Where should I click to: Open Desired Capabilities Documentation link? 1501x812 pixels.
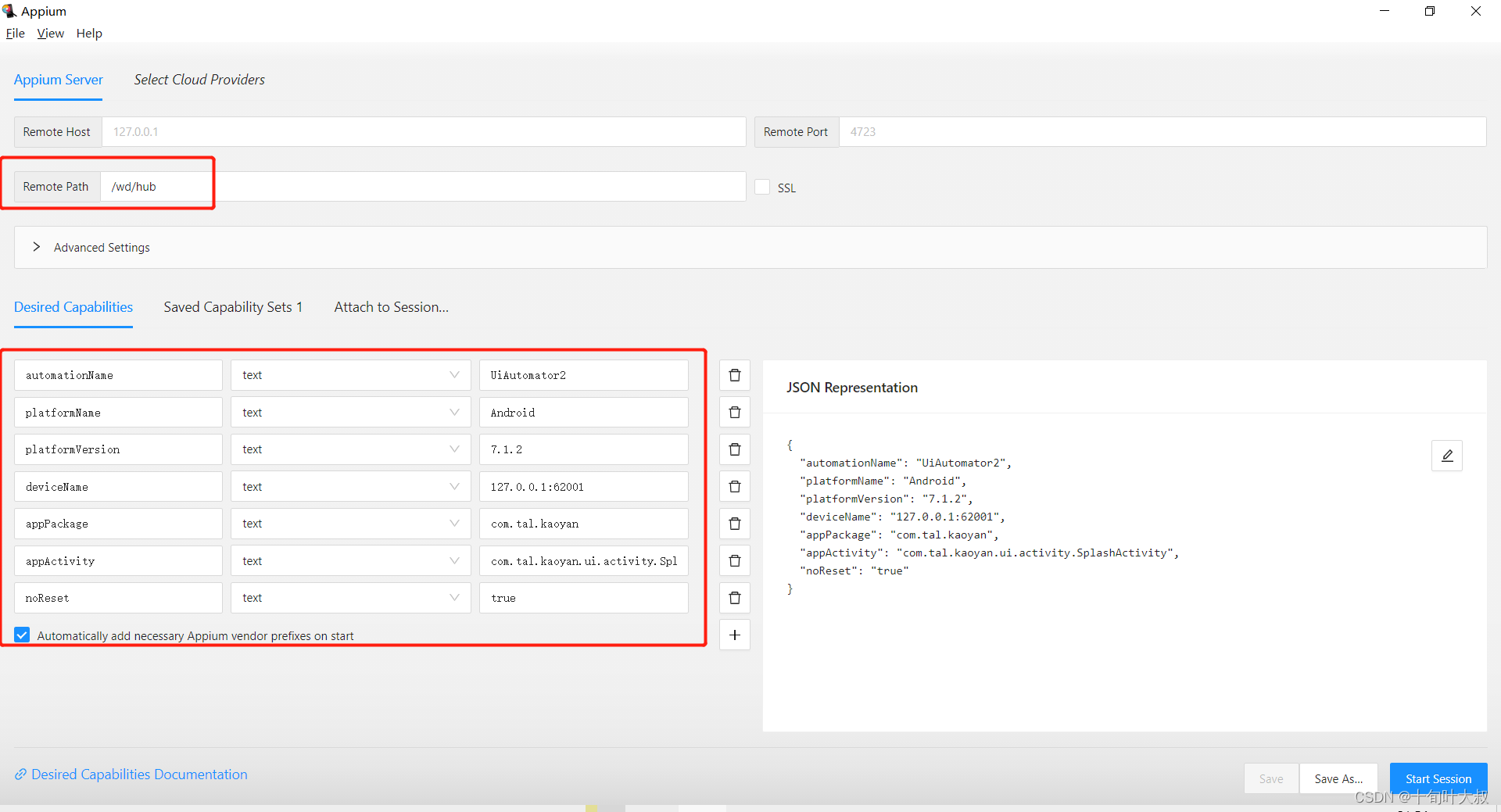point(131,774)
